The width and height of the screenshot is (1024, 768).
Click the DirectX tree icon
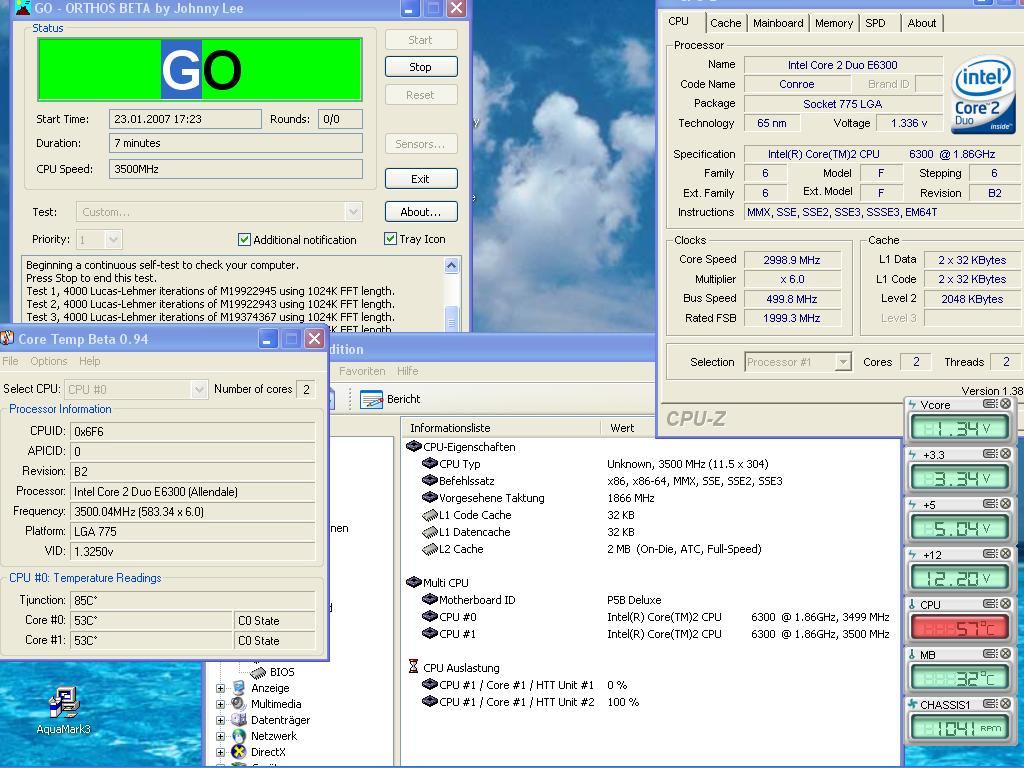[240, 752]
